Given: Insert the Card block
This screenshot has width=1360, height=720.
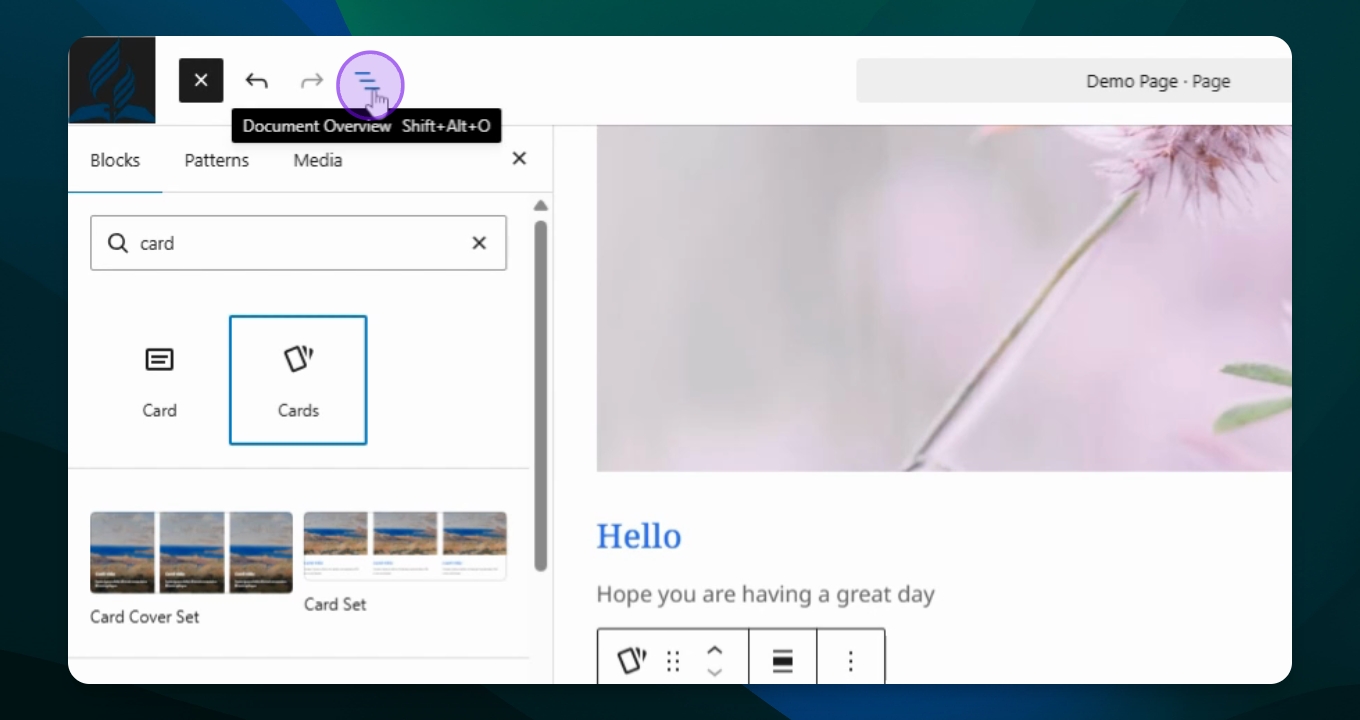Looking at the screenshot, I should (x=159, y=380).
